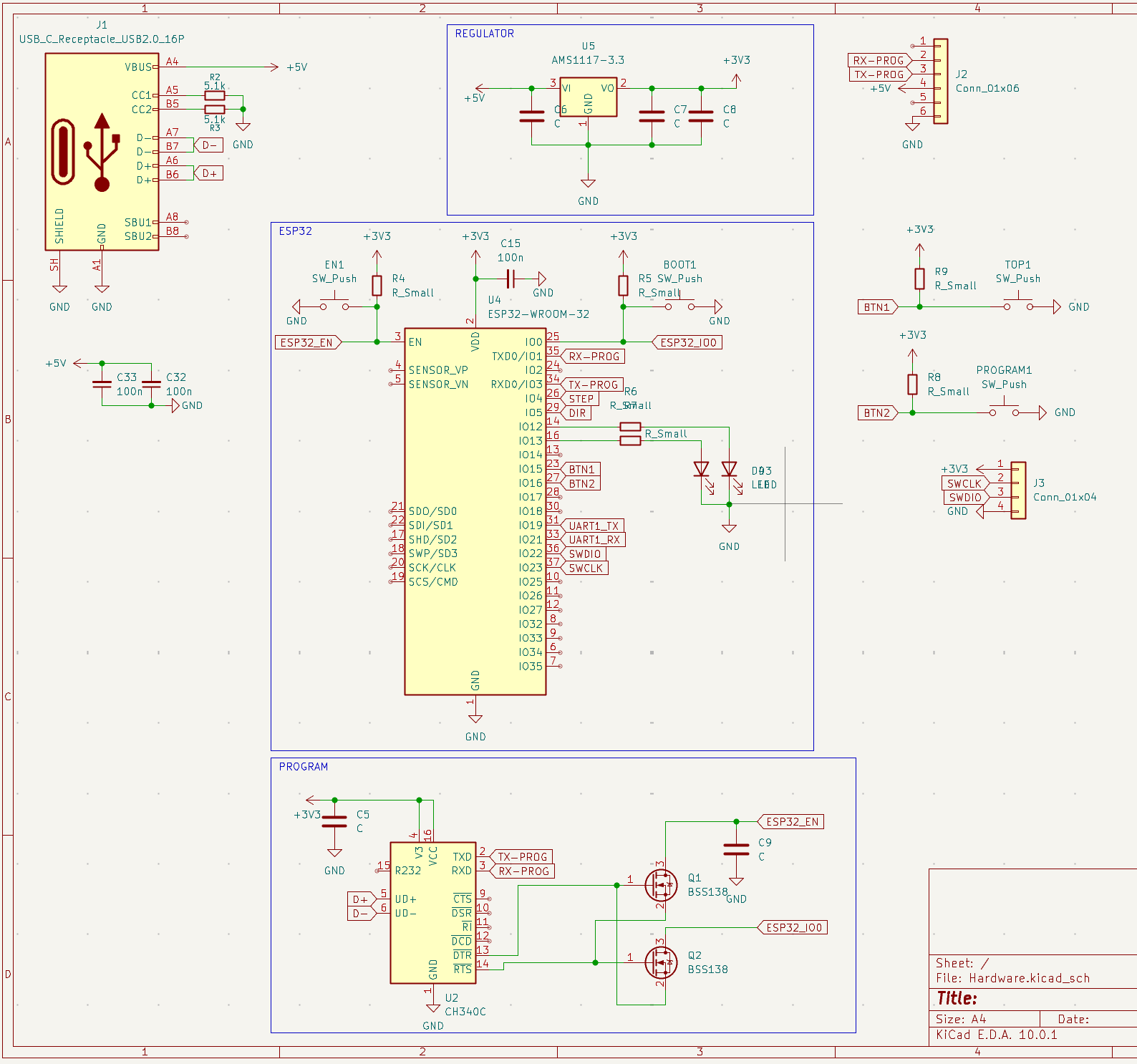
Task: Select the UART1_RX label on IO21
Action: tap(593, 540)
